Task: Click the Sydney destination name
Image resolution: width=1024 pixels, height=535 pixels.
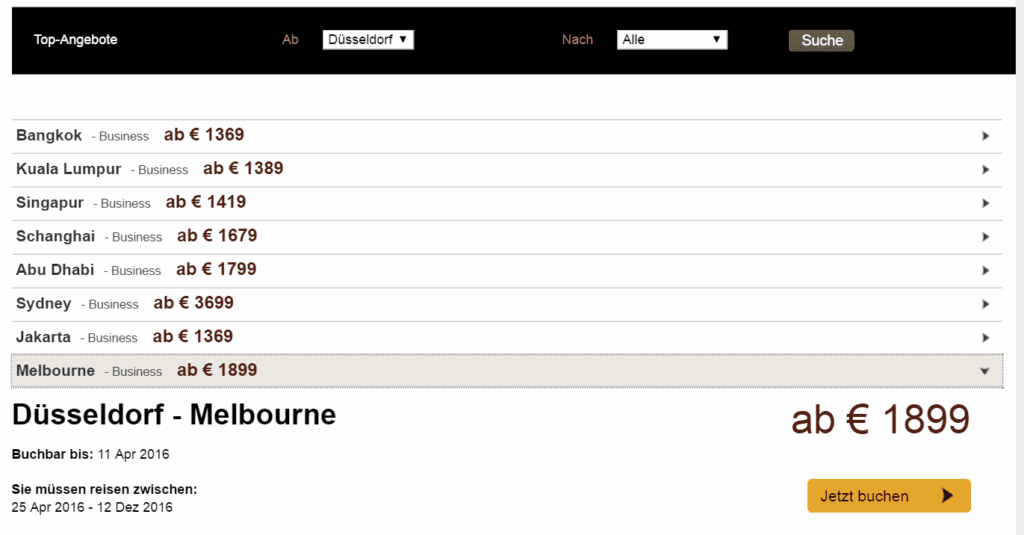Action: tap(44, 304)
